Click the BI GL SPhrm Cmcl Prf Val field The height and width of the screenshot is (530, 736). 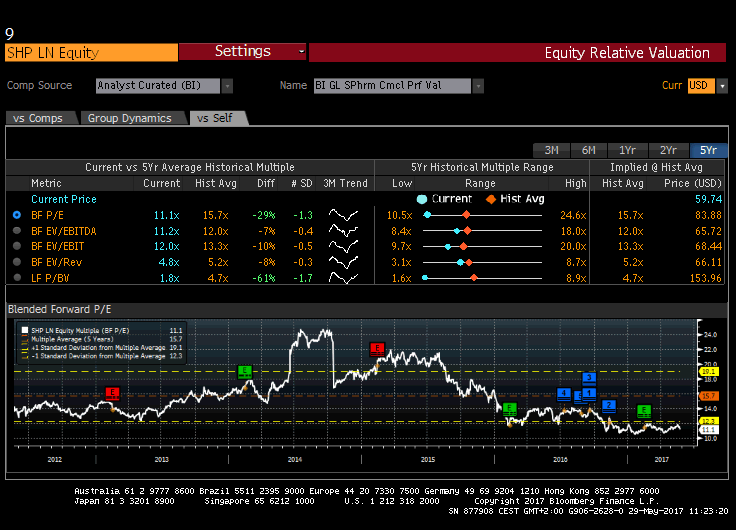pyautogui.click(x=392, y=86)
